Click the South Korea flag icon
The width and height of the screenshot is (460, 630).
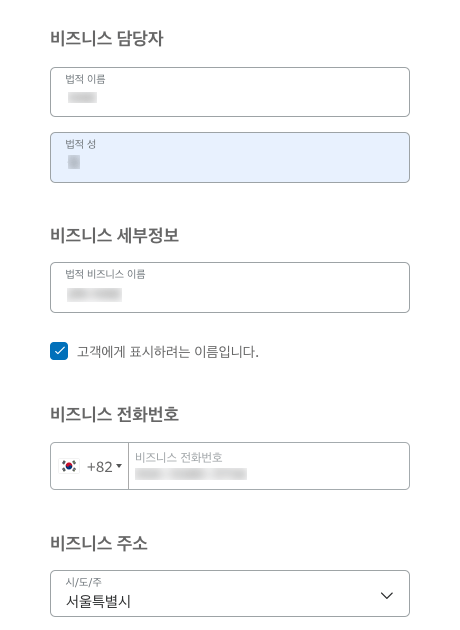click(x=69, y=466)
